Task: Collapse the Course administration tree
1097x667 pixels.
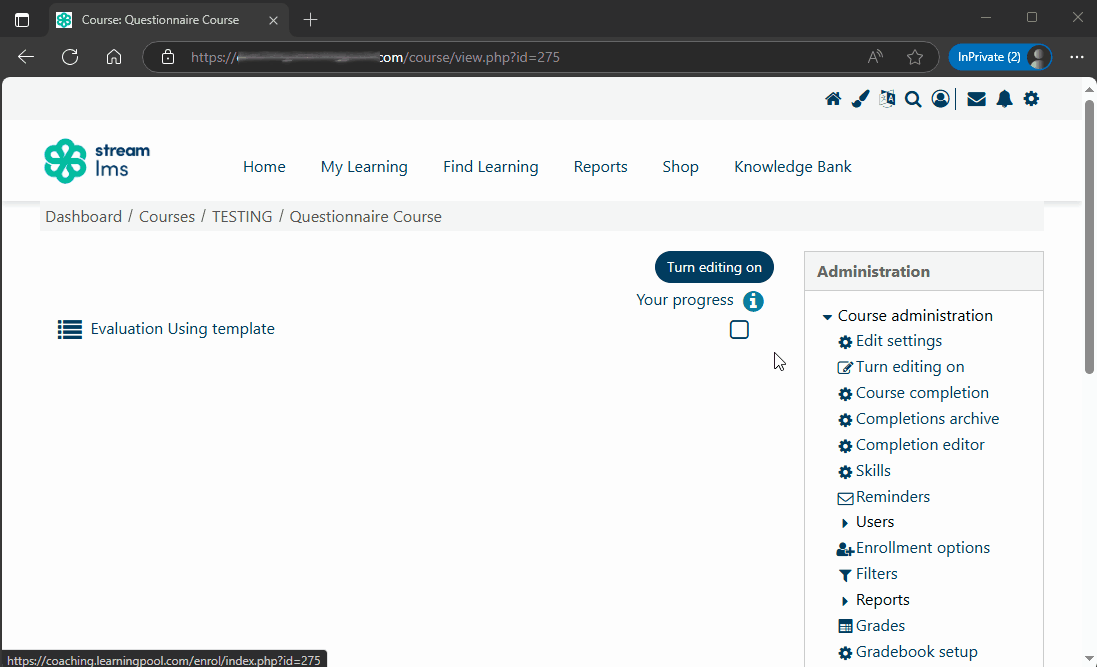Action: pos(827,317)
